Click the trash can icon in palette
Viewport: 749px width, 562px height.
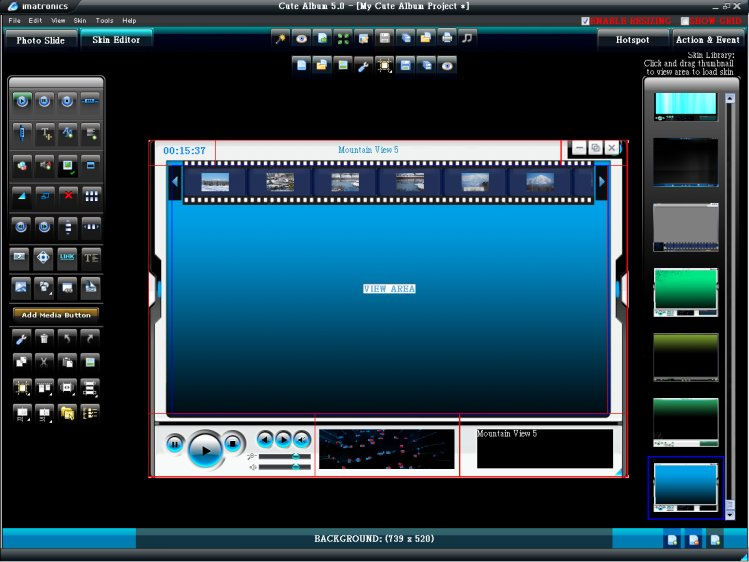tap(45, 338)
